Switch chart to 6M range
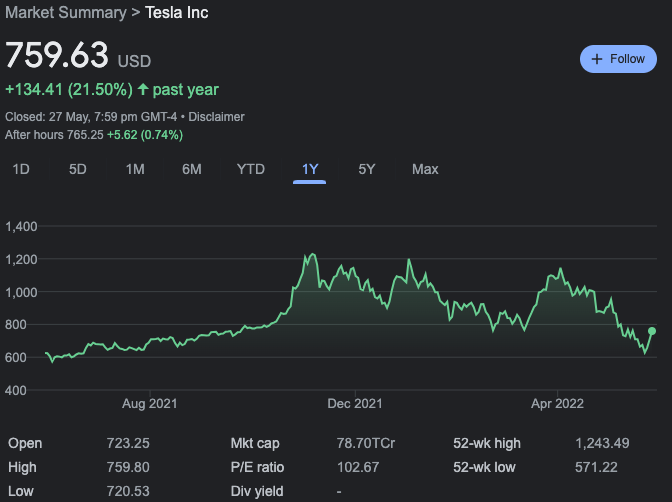This screenshot has height=502, width=672. click(x=192, y=169)
